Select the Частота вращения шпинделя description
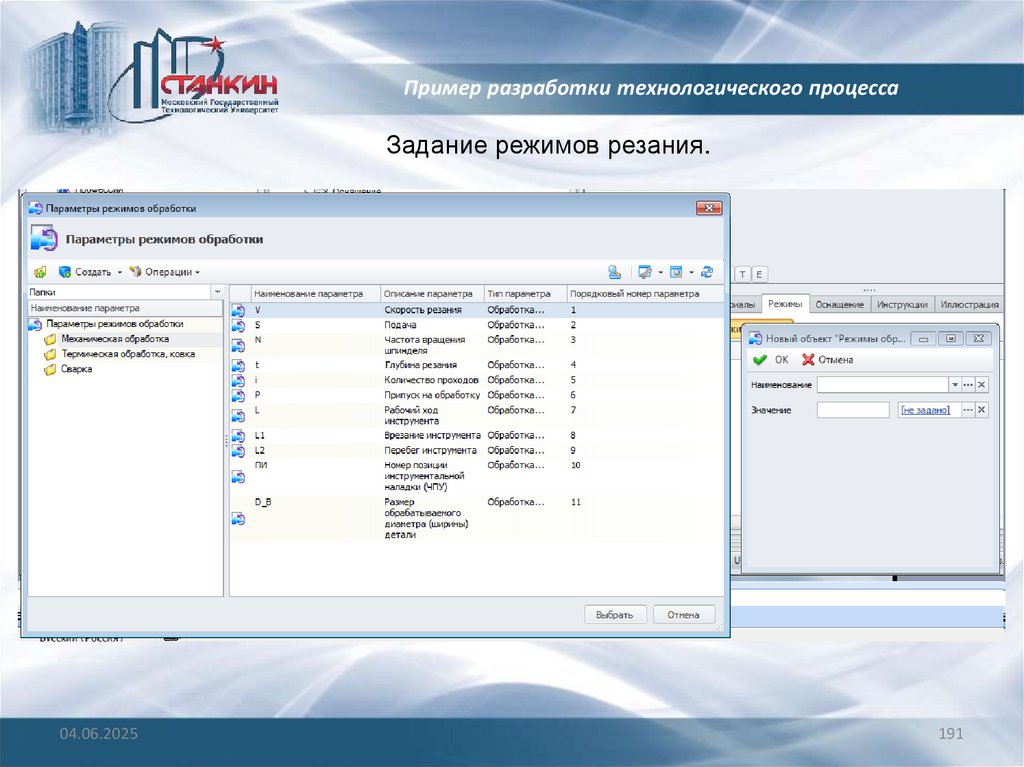This screenshot has height=767, width=1024. pyautogui.click(x=424, y=345)
